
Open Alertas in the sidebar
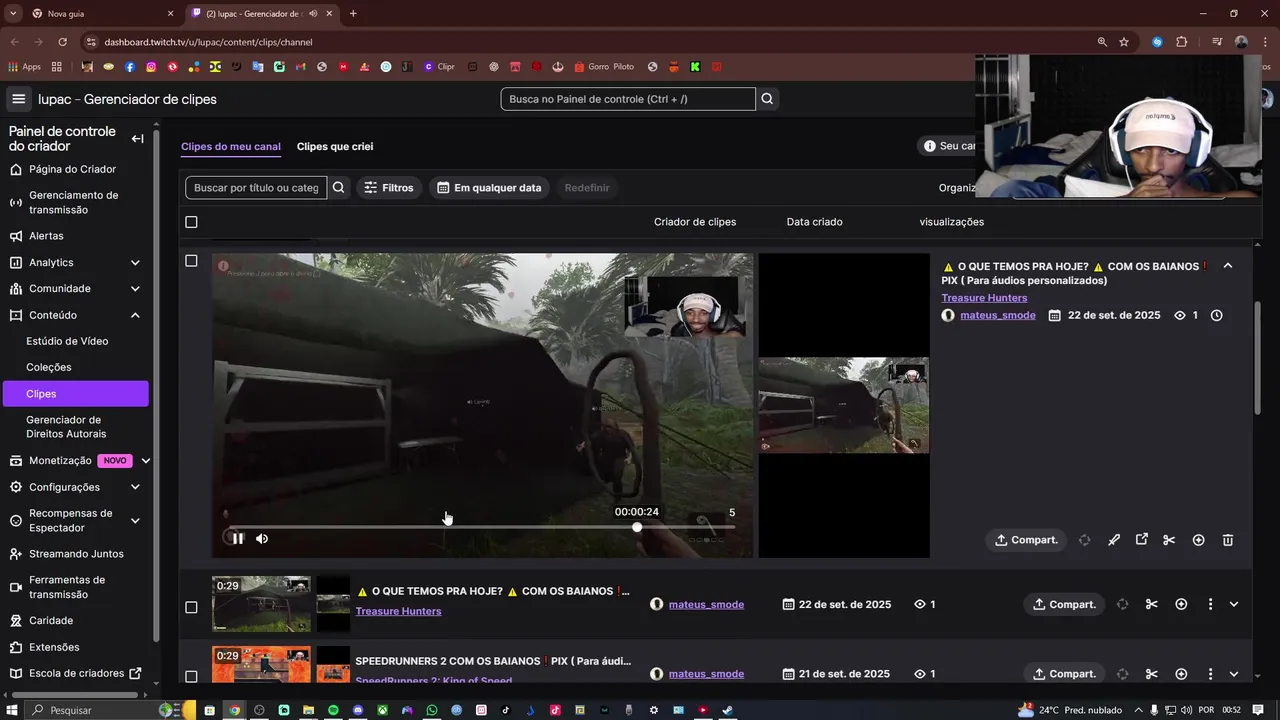[46, 236]
